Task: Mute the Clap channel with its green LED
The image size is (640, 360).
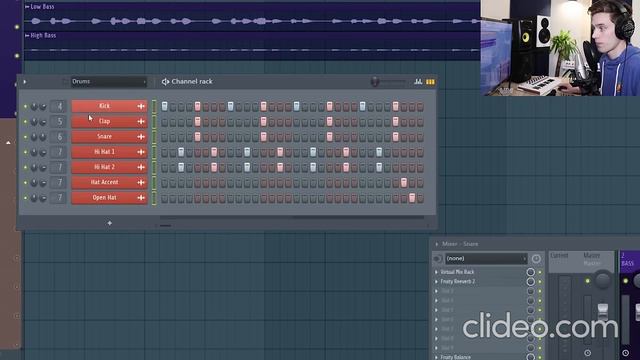Action: coord(25,122)
